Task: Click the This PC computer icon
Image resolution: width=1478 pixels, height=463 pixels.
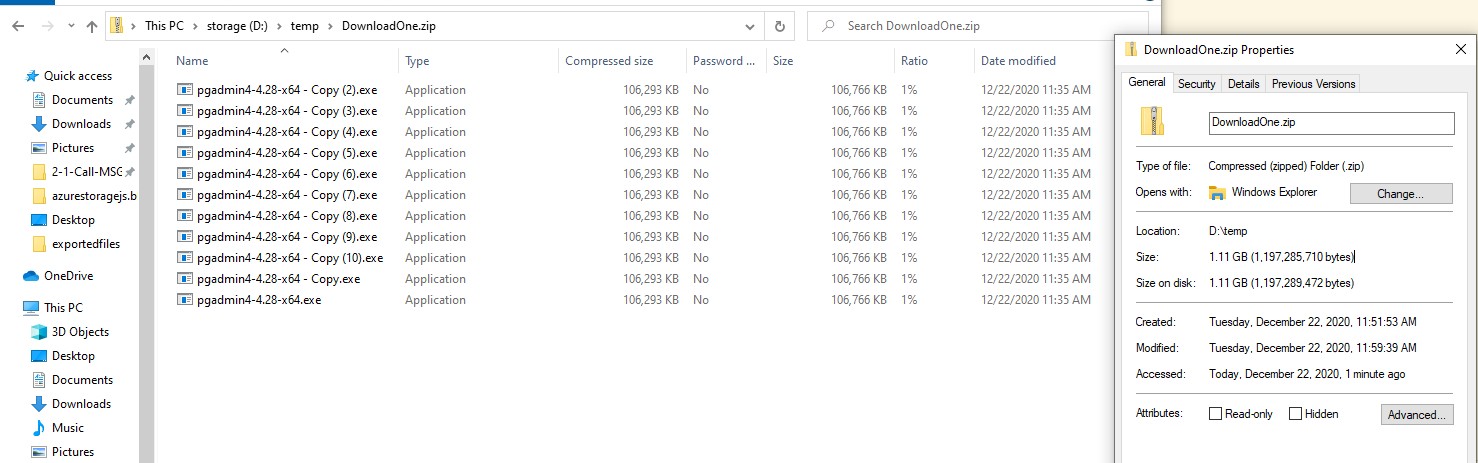Action: coord(31,308)
